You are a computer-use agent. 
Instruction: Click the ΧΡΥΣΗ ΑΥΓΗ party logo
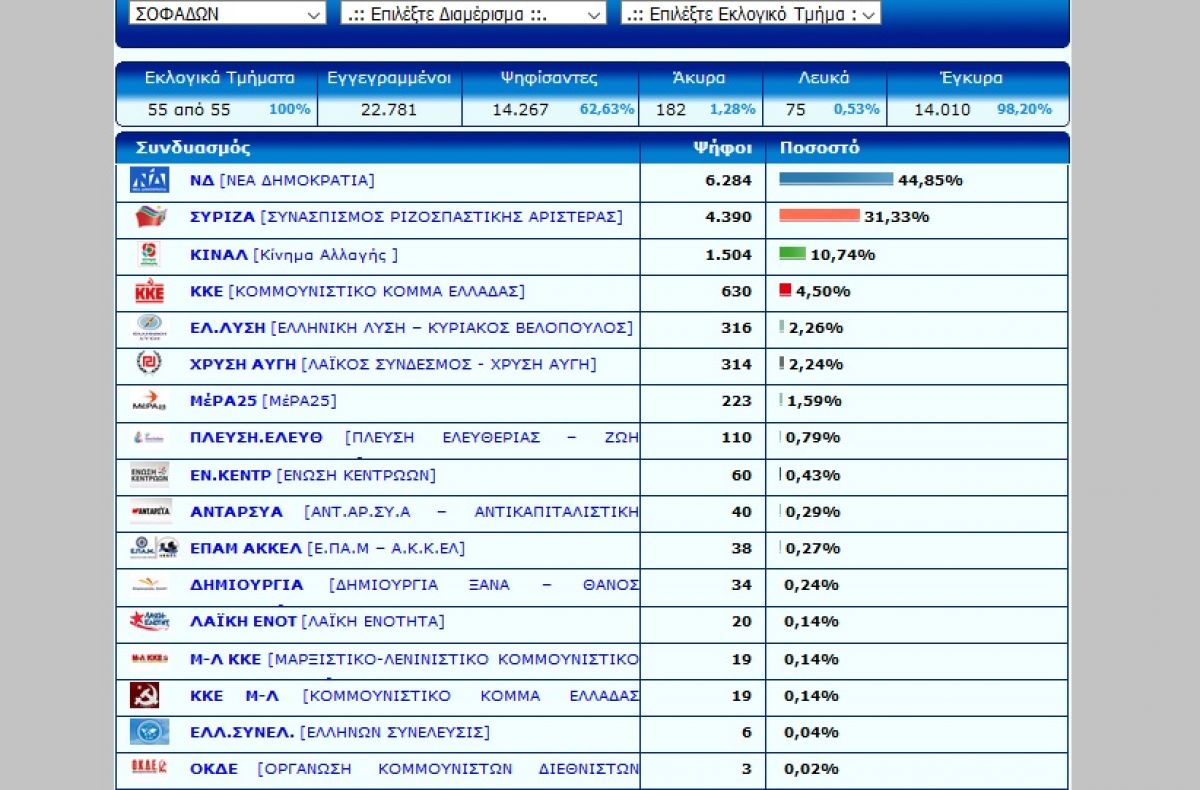coord(150,364)
